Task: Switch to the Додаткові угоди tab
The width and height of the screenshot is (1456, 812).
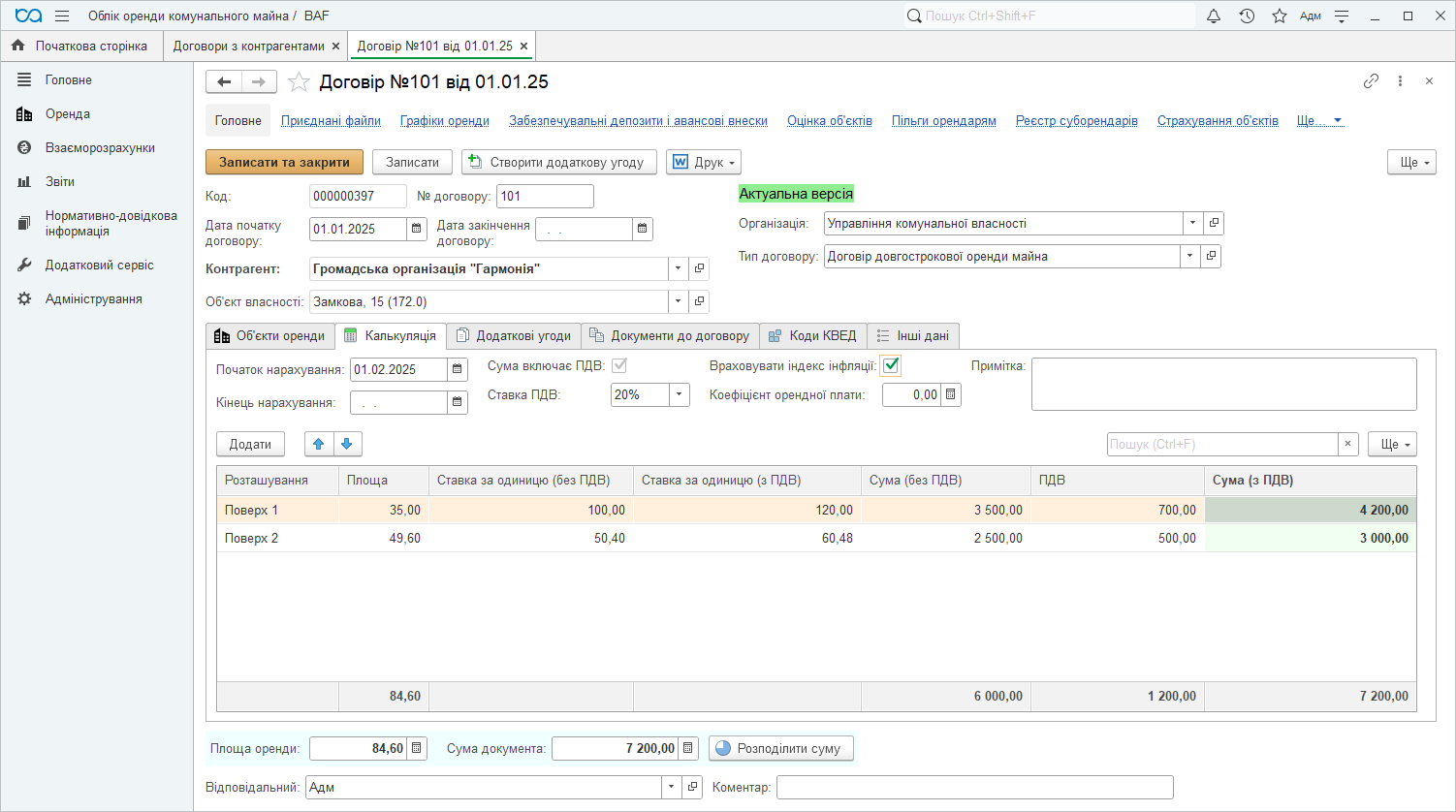Action: pos(514,335)
